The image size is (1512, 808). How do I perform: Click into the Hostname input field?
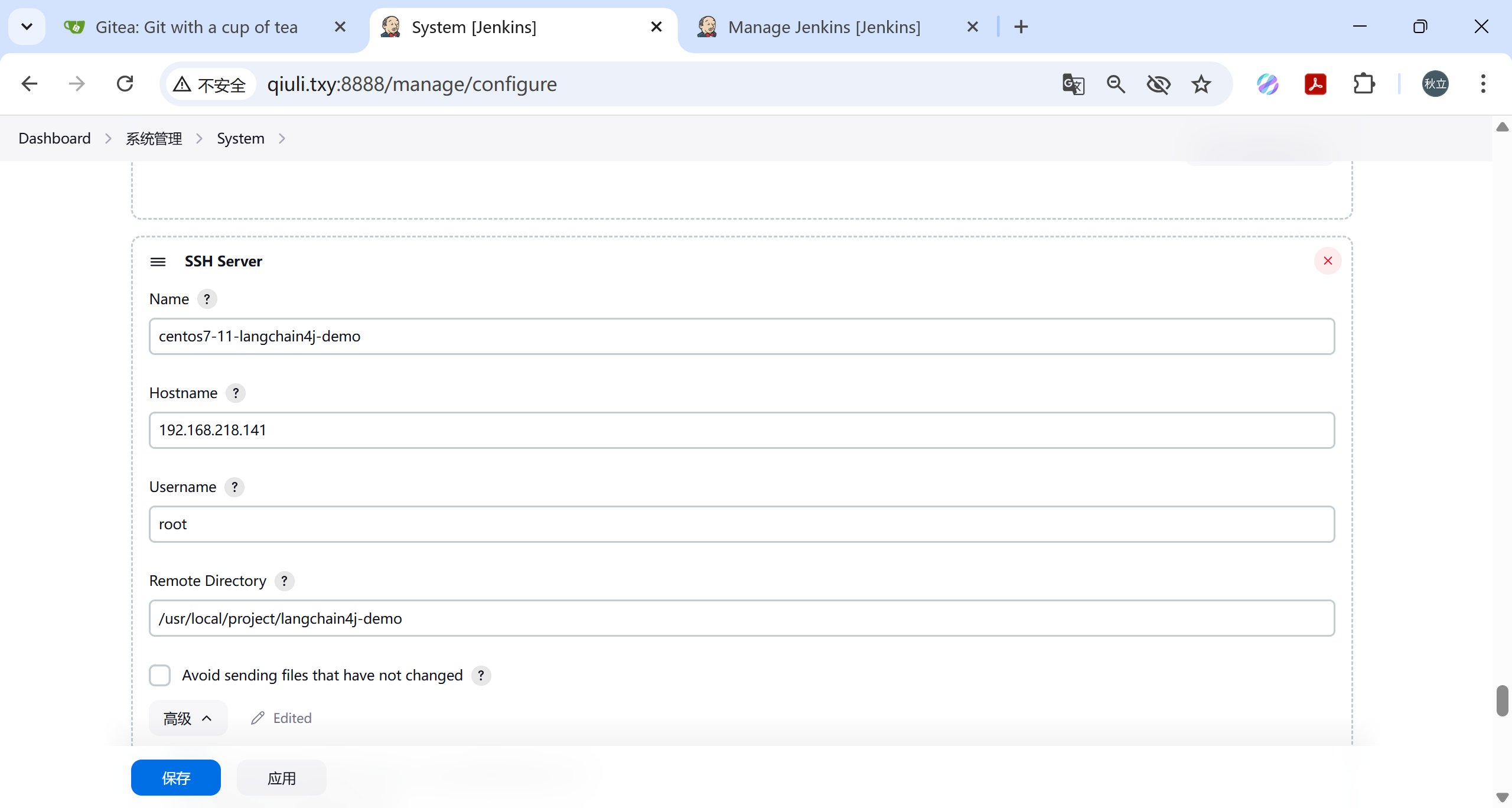(x=741, y=430)
